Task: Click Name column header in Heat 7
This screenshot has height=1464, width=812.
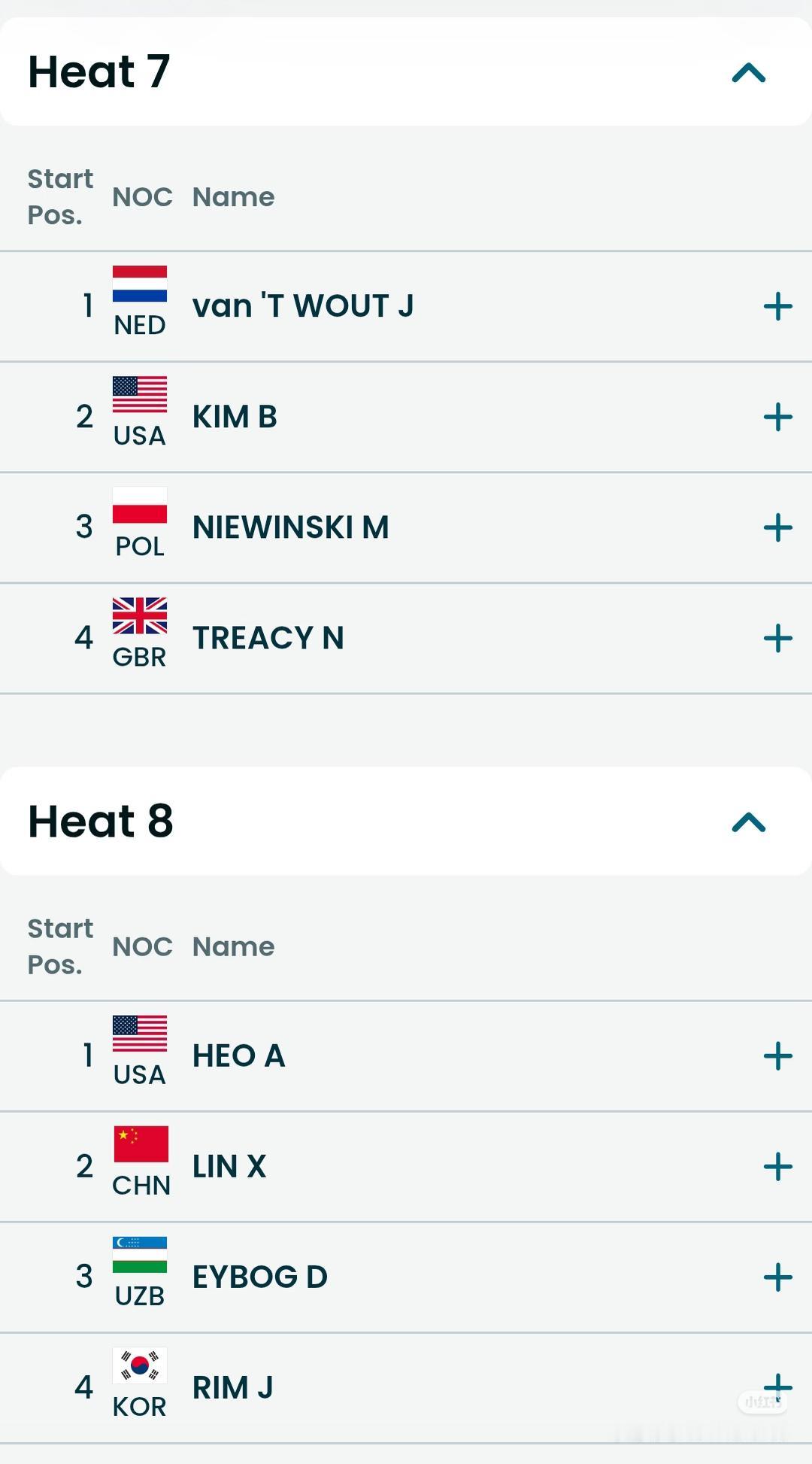Action: [x=233, y=197]
